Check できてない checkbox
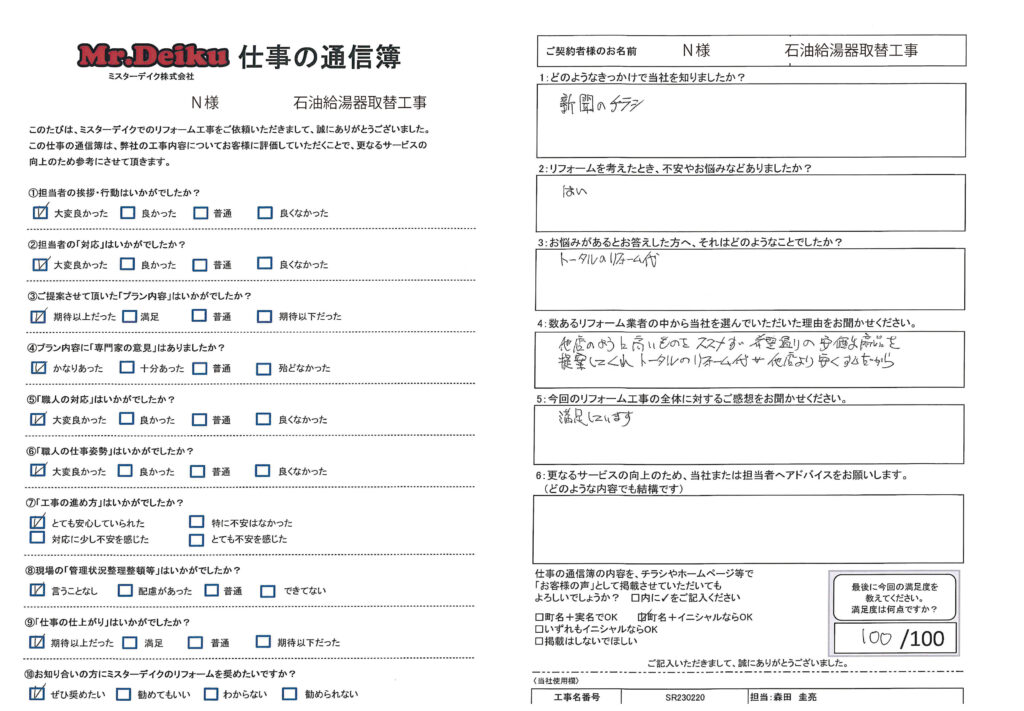The height and width of the screenshot is (711, 1024). point(268,590)
